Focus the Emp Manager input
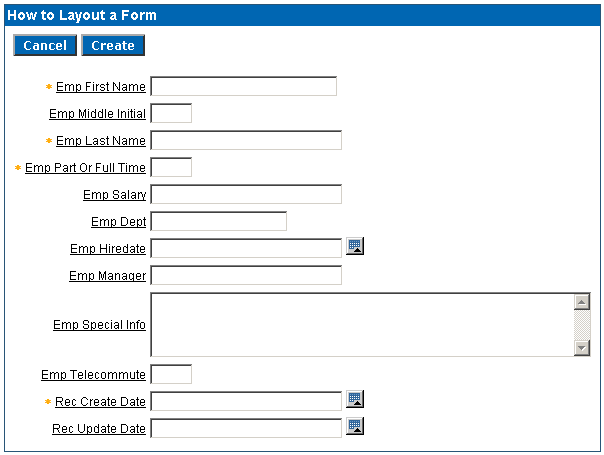 pyautogui.click(x=246, y=275)
